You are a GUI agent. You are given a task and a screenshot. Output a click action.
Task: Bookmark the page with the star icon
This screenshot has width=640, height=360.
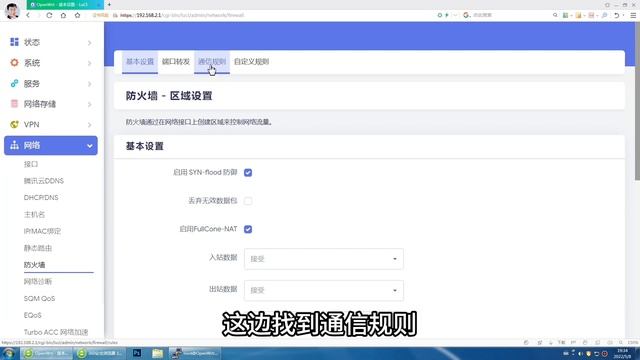pyautogui.click(x=78, y=15)
